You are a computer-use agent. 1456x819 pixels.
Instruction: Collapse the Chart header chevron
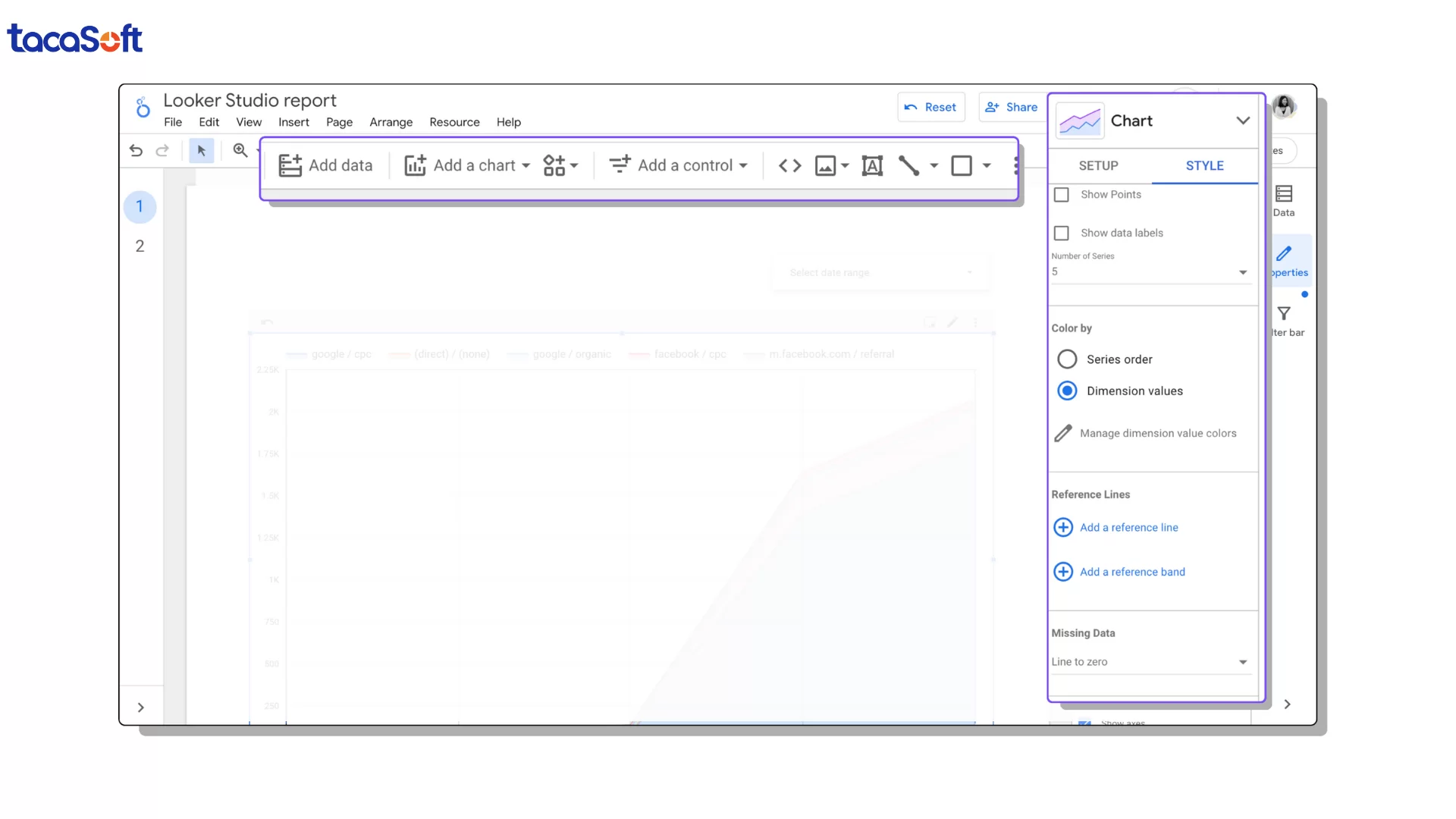1242,120
